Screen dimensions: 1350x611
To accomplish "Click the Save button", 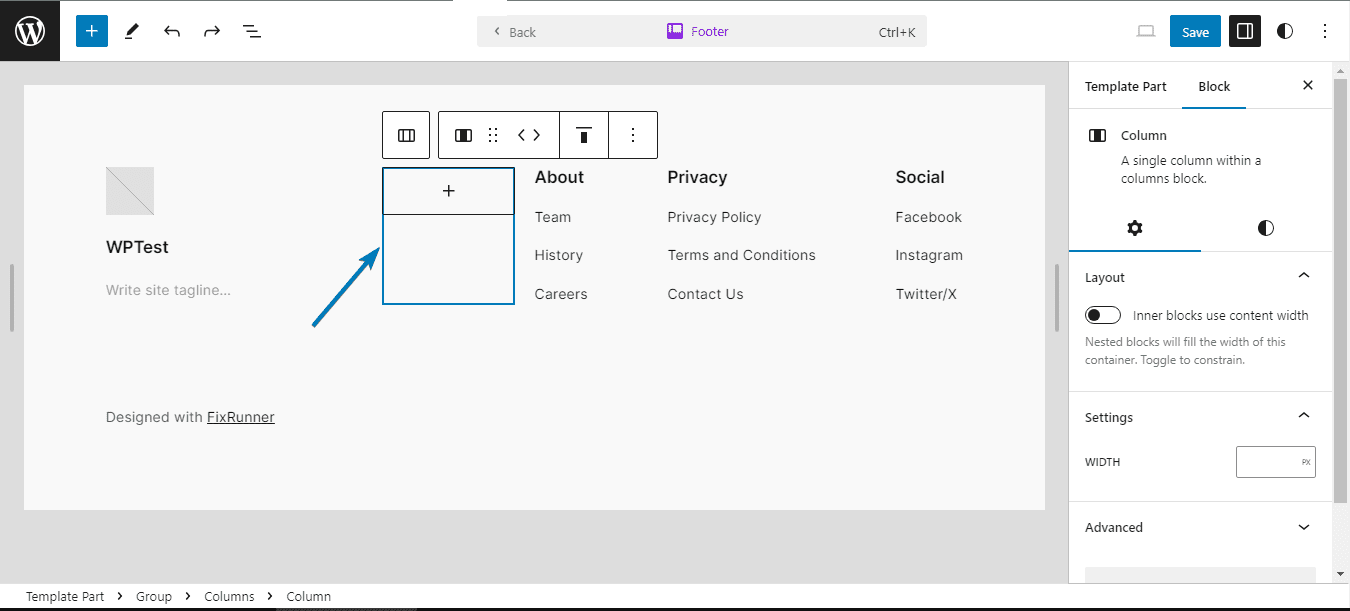I will click(x=1195, y=31).
